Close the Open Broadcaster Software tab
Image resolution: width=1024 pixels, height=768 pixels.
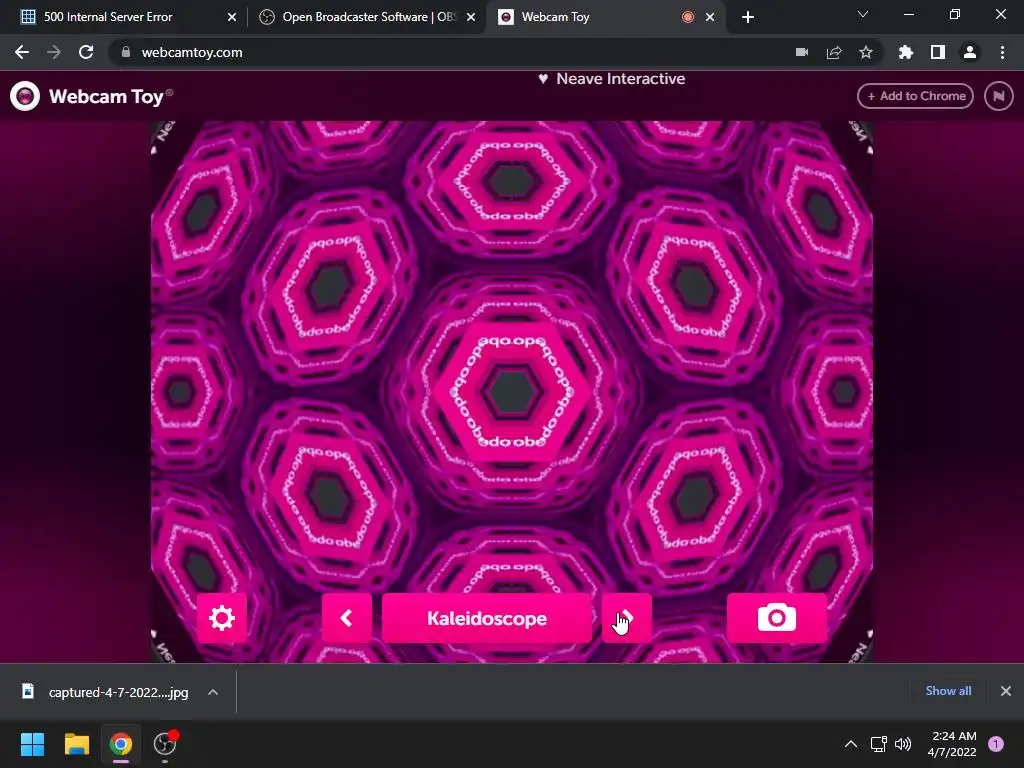point(471,18)
